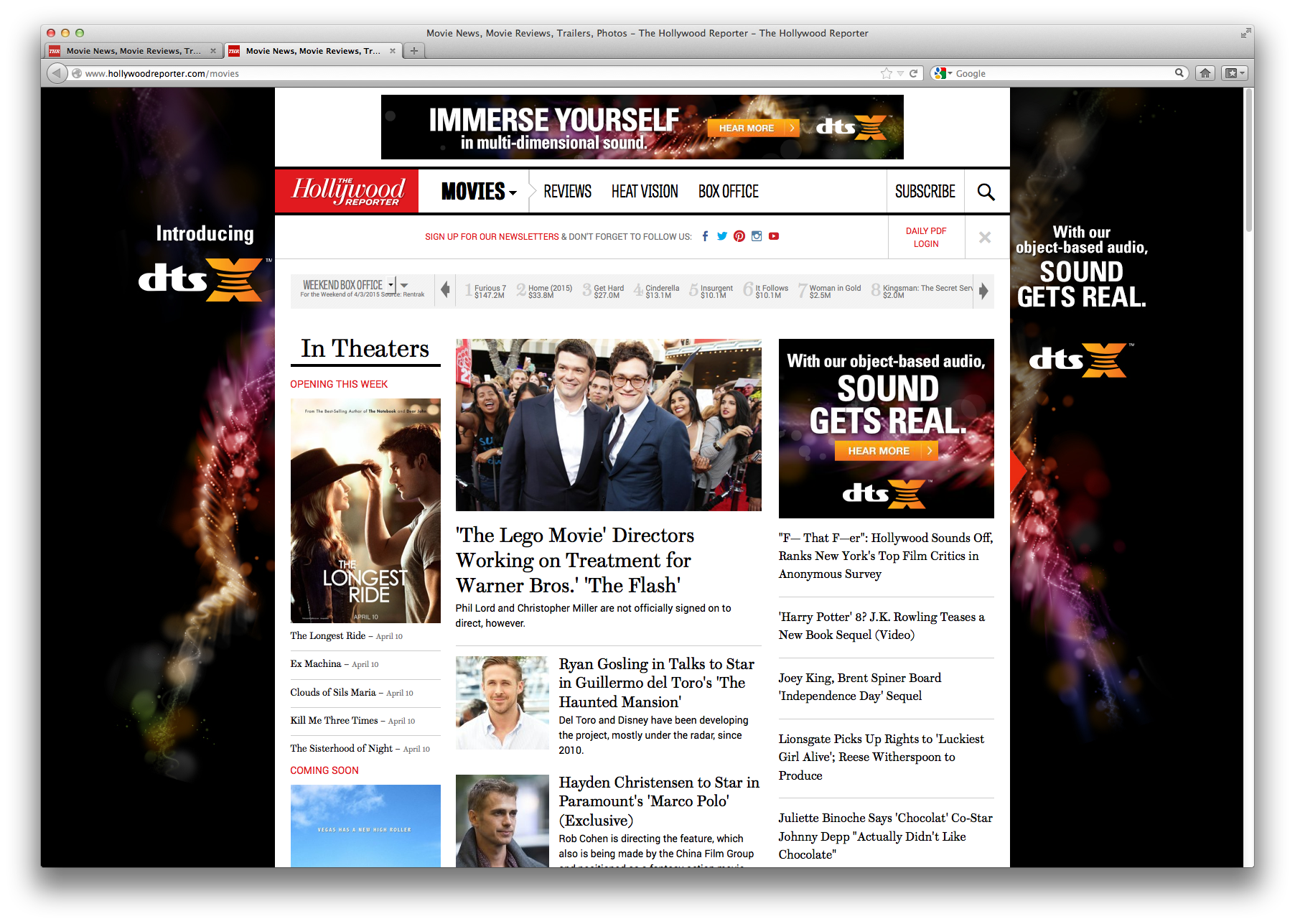Open Kill Me Three Times listing
Screen dimensions: 1295x924
(352, 721)
